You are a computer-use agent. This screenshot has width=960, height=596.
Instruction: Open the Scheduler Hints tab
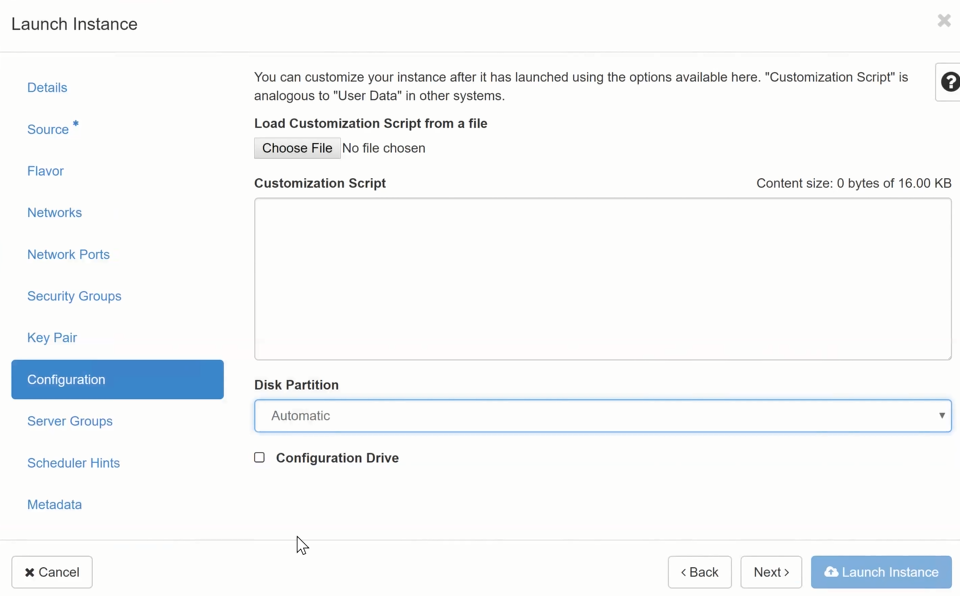click(x=73, y=464)
